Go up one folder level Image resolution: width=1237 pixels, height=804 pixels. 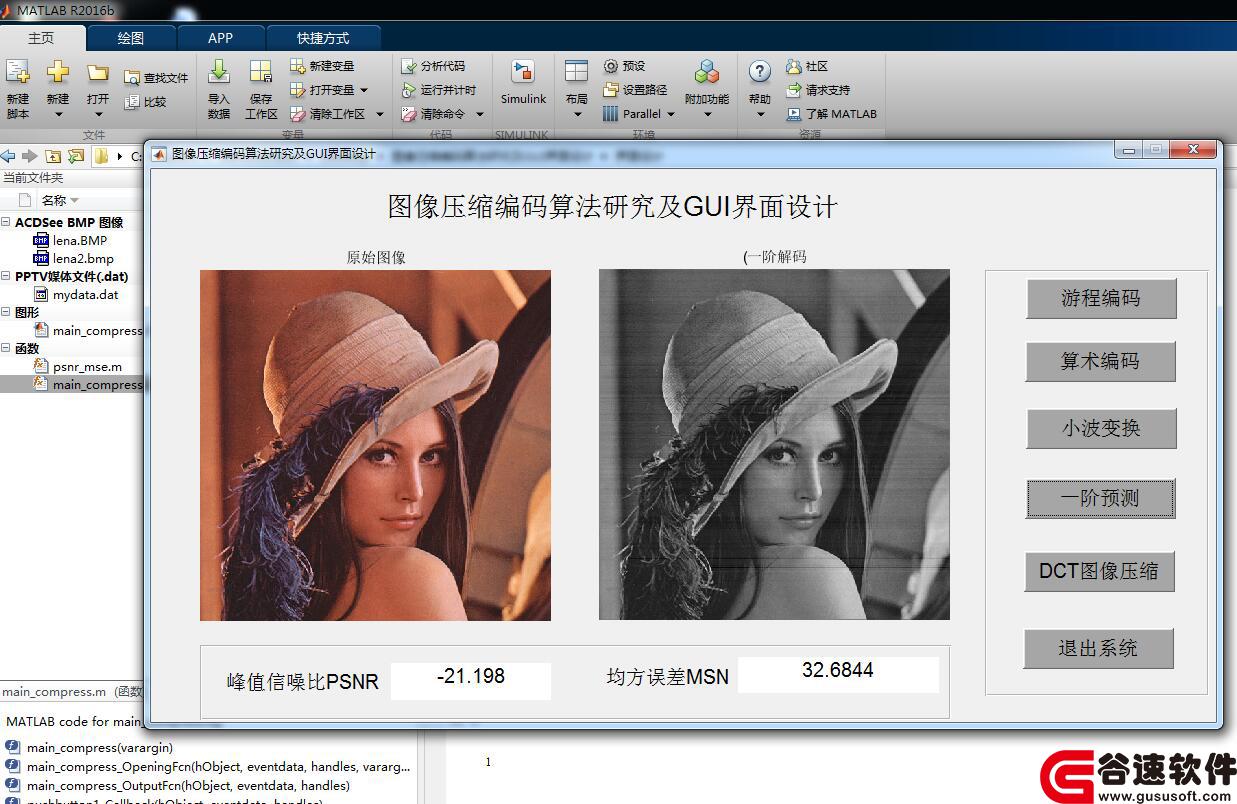tap(53, 156)
